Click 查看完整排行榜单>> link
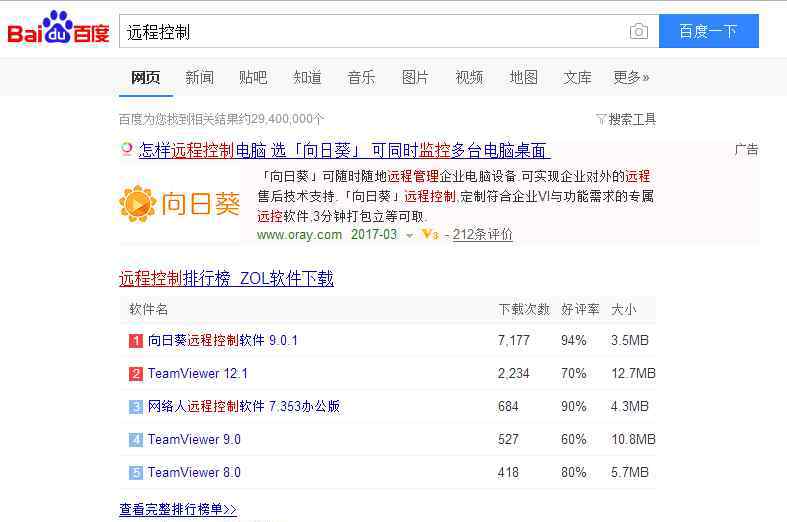 point(178,509)
